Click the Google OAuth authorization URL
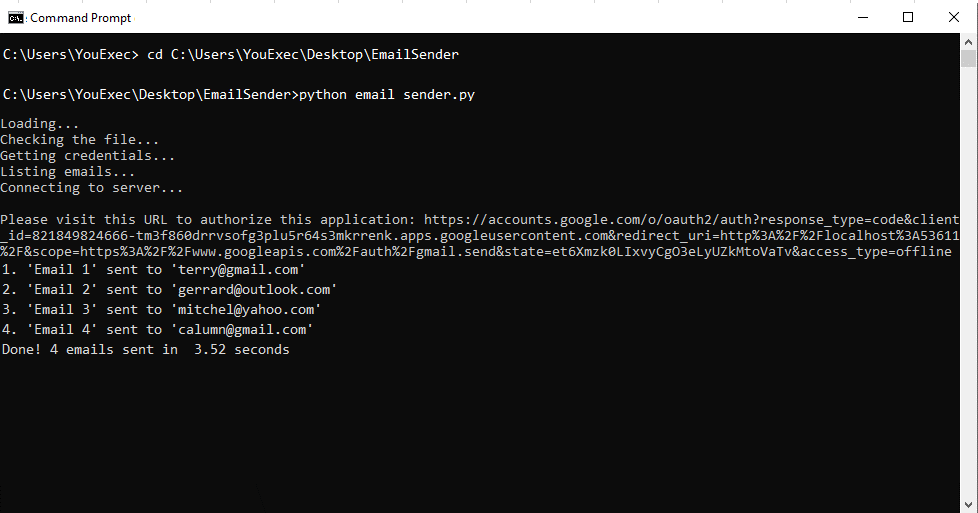This screenshot has width=978, height=513. point(480,236)
